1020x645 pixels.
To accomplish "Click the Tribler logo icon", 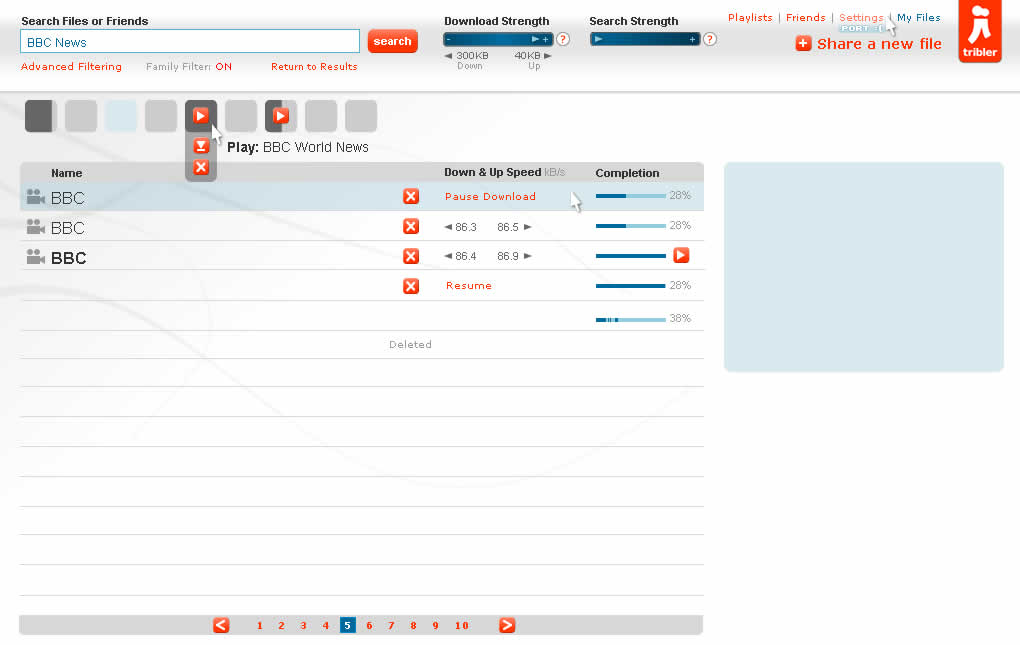I will (980, 31).
